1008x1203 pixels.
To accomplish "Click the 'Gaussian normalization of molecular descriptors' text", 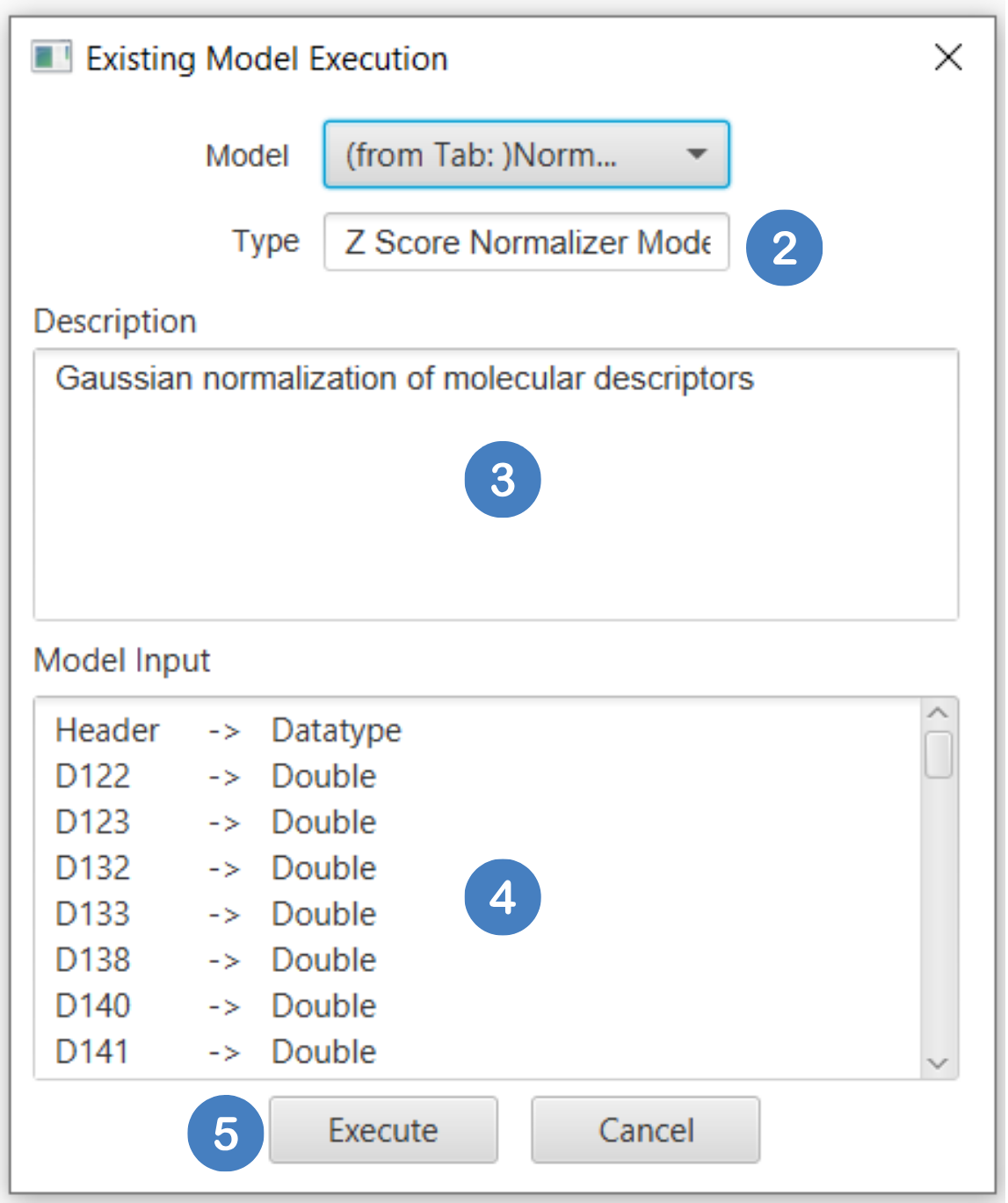I will [404, 379].
